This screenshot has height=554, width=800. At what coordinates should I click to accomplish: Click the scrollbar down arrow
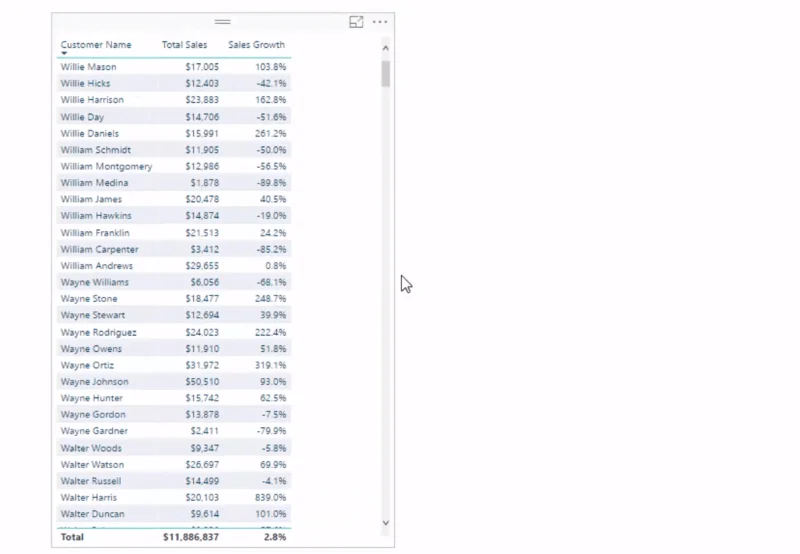click(386, 523)
